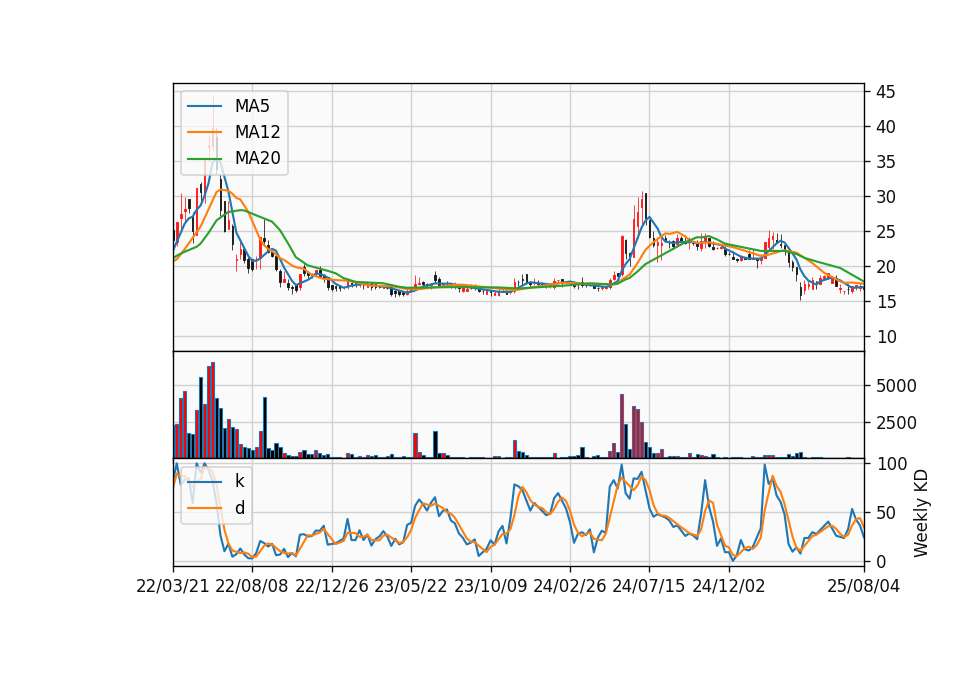Click the k legend label
This screenshot has height=690, width=960.
tap(239, 481)
